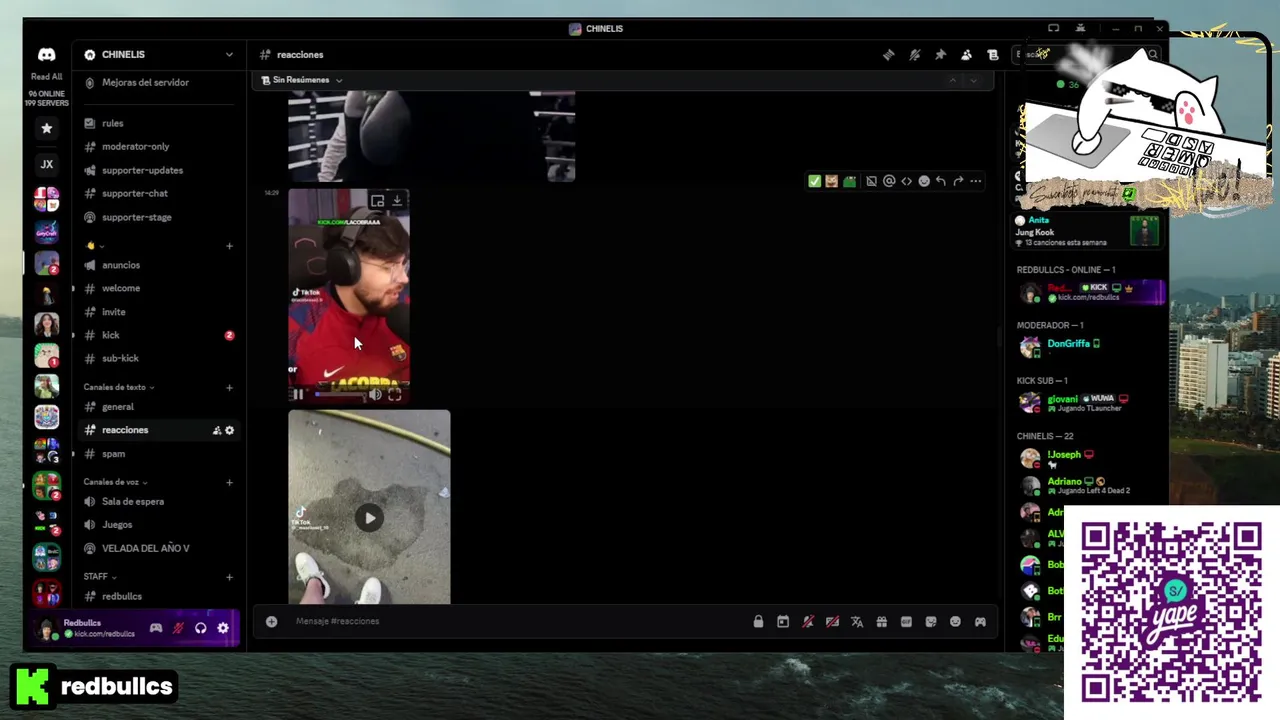
Task: Click the gamepad icon in user panel
Action: tap(156, 628)
